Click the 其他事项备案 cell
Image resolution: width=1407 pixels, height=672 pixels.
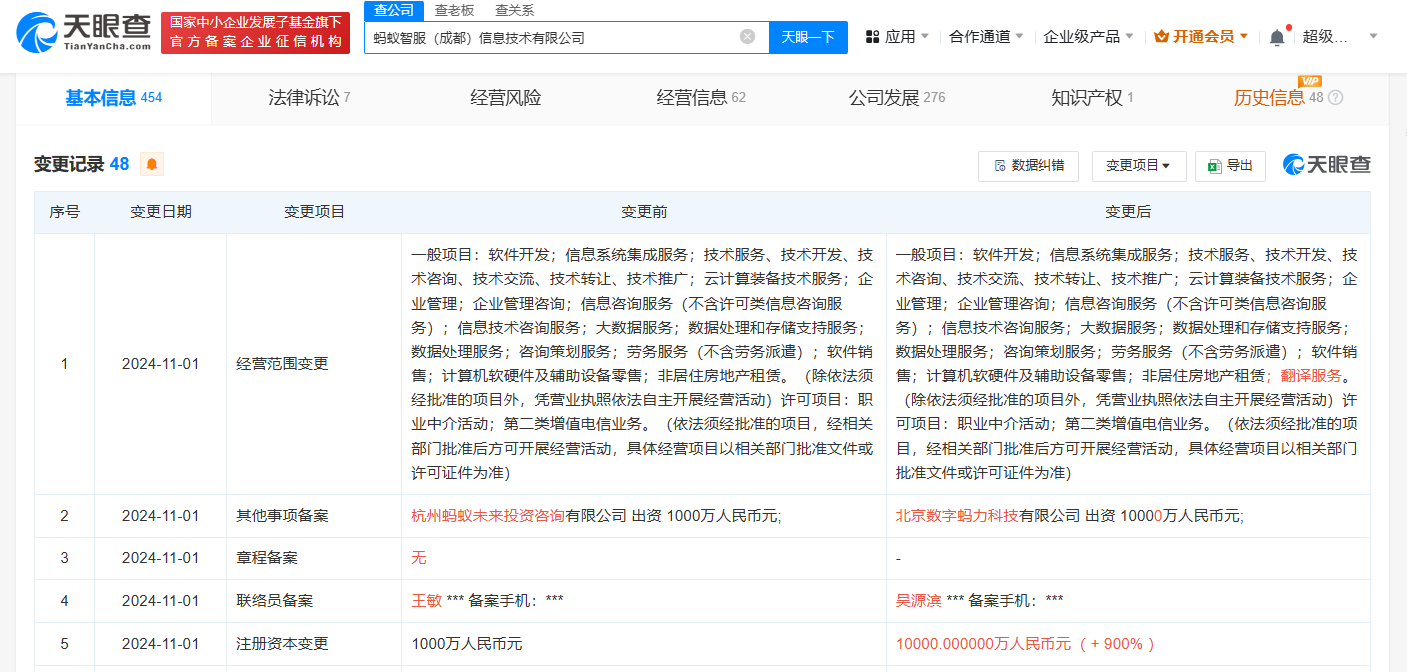pos(314,516)
